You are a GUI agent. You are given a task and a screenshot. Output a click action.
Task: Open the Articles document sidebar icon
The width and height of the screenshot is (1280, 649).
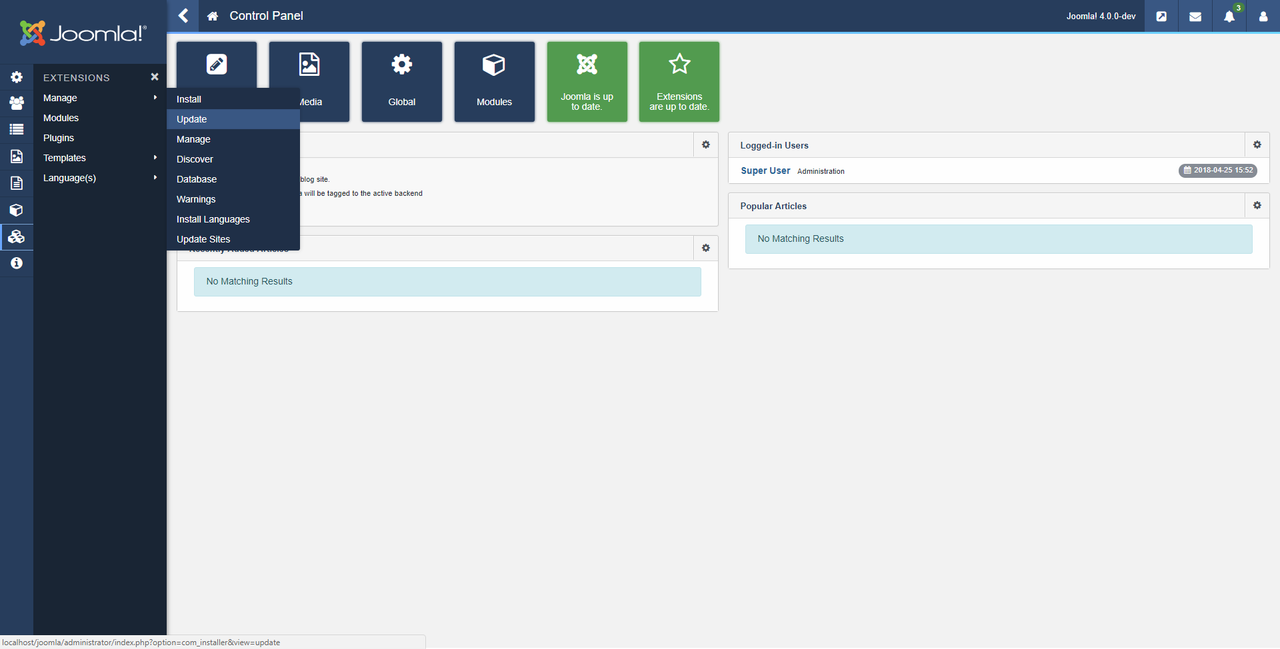coord(16,183)
